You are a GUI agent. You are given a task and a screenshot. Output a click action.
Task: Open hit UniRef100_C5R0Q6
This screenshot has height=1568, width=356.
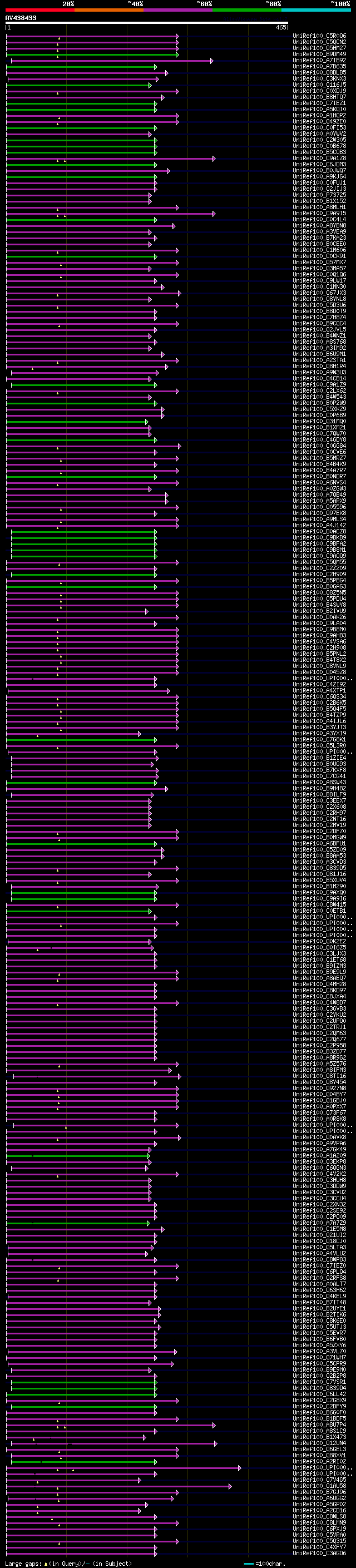[x=319, y=36]
